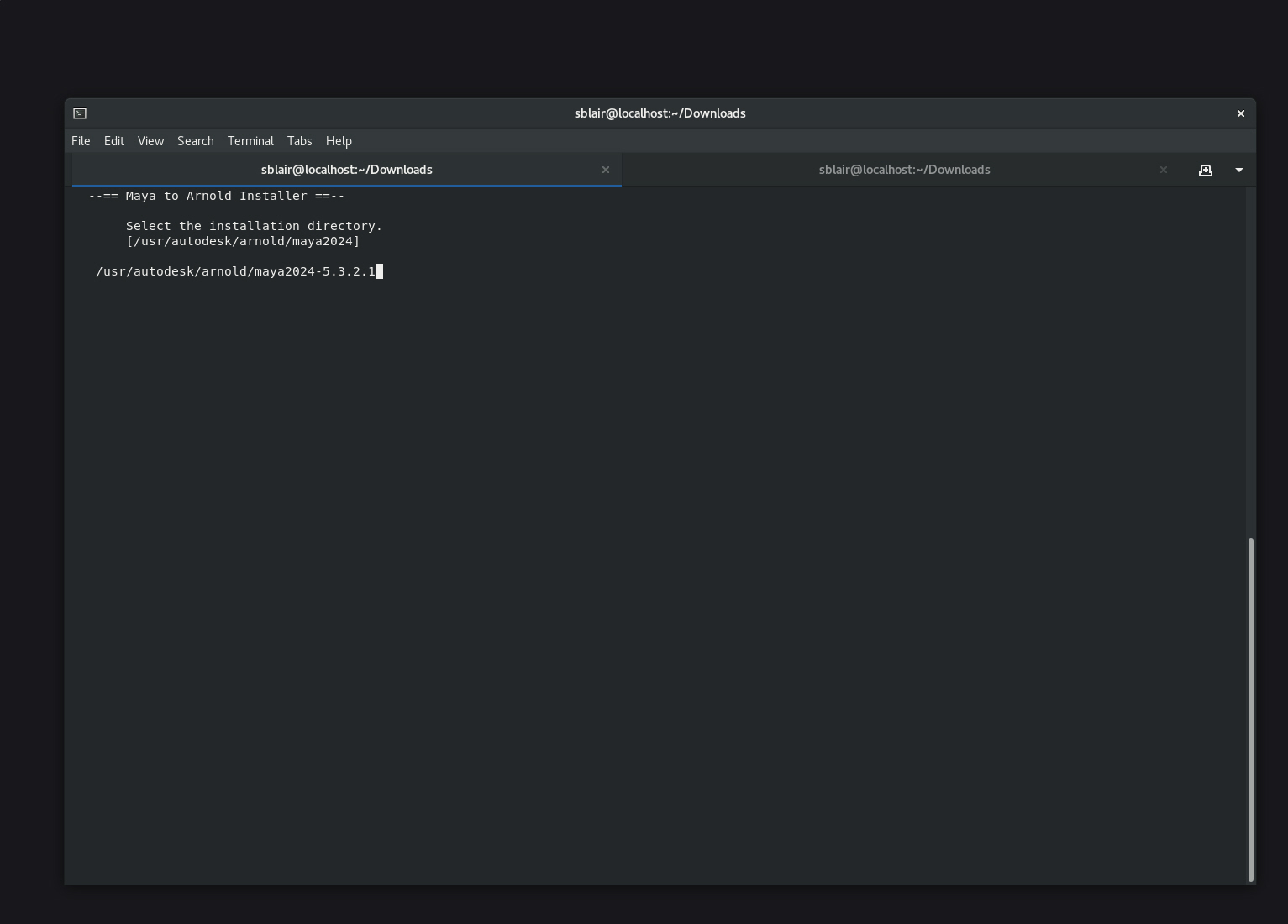Click the terminal icon in the titlebar
This screenshot has height=924, width=1288.
pos(79,113)
